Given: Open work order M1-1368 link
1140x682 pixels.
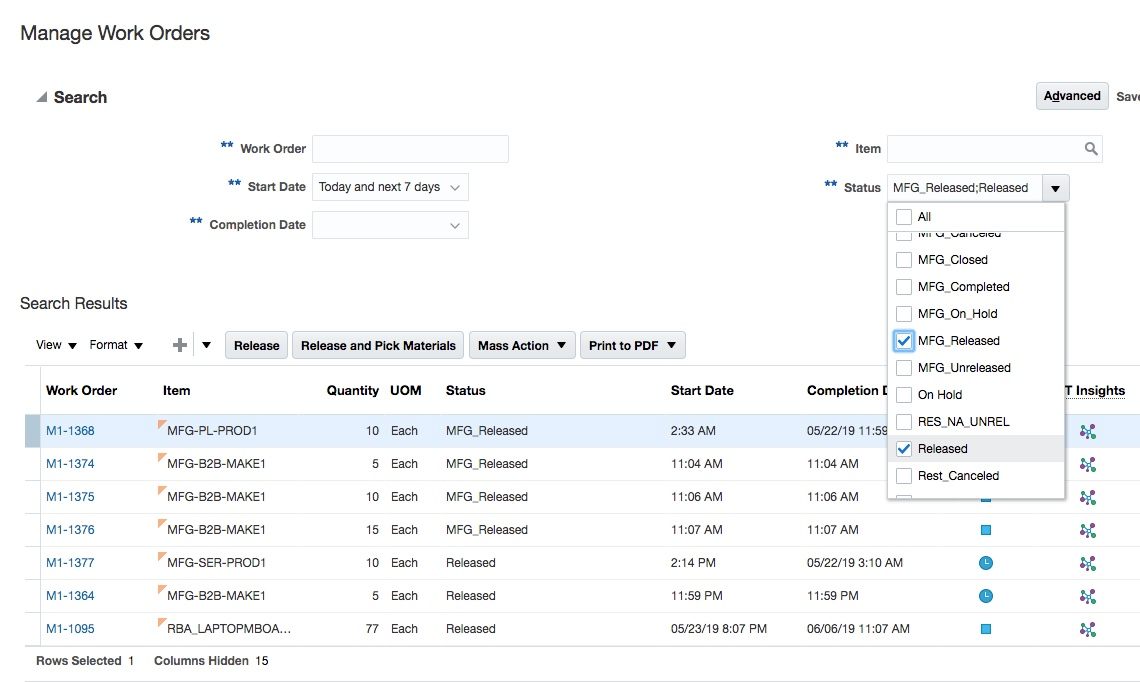Looking at the screenshot, I should click(71, 430).
